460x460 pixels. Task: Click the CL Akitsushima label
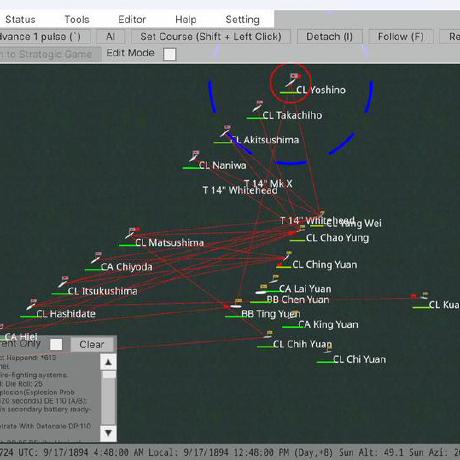tap(265, 140)
